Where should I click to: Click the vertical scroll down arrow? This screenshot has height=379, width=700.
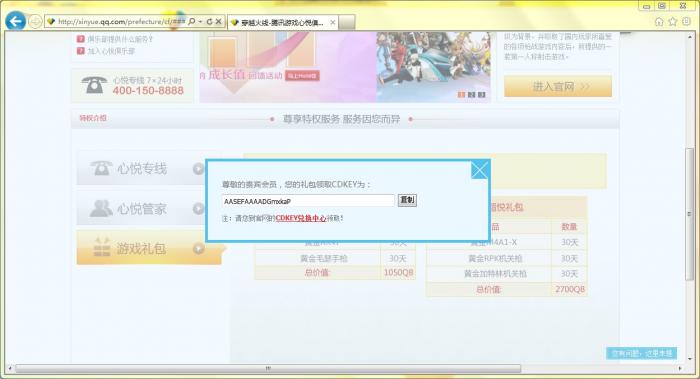pyautogui.click(x=690, y=358)
